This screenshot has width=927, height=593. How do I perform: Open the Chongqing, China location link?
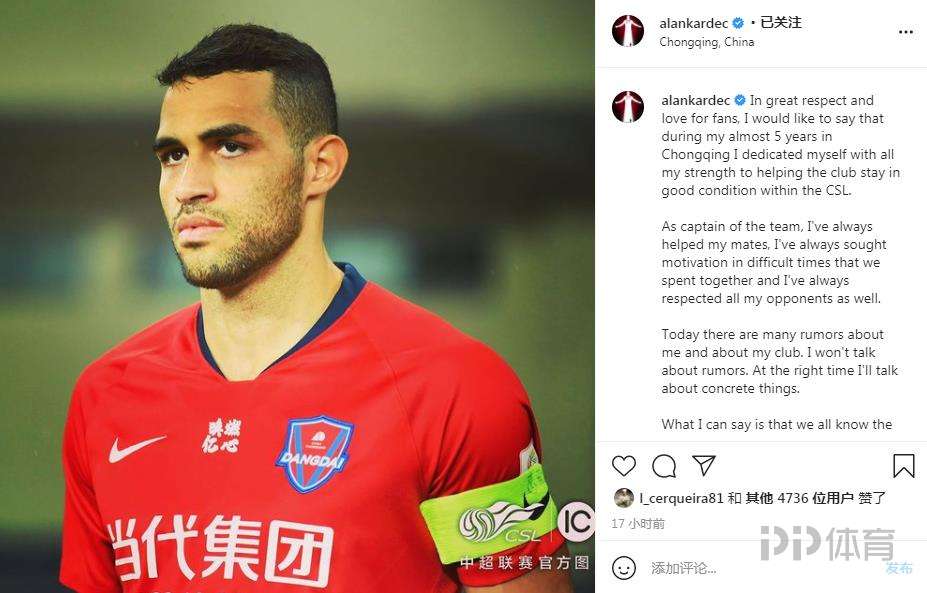tap(706, 42)
